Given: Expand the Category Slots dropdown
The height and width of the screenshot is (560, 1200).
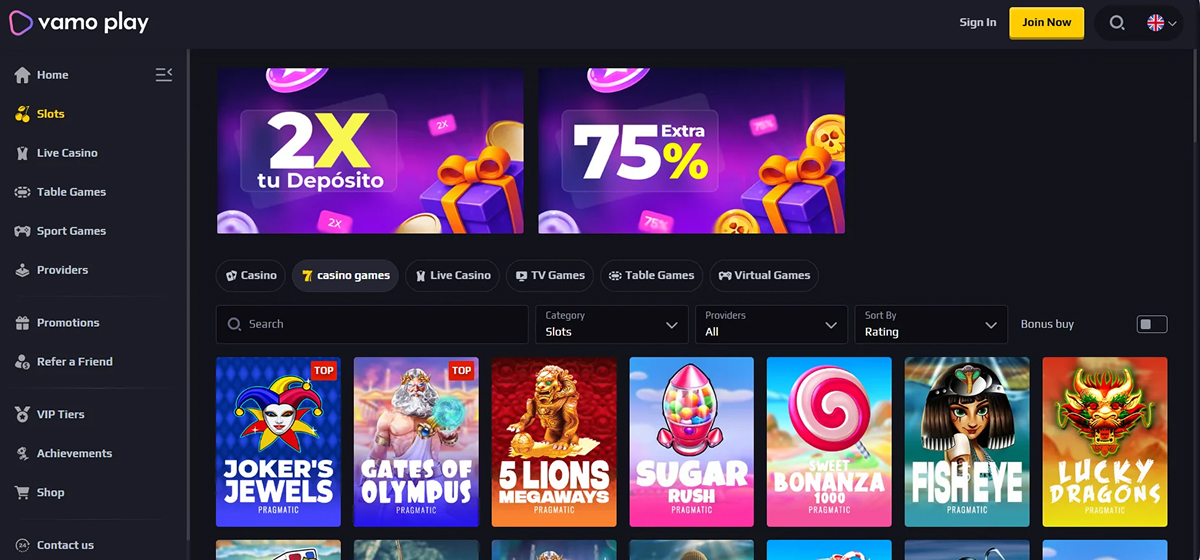Looking at the screenshot, I should pyautogui.click(x=612, y=324).
